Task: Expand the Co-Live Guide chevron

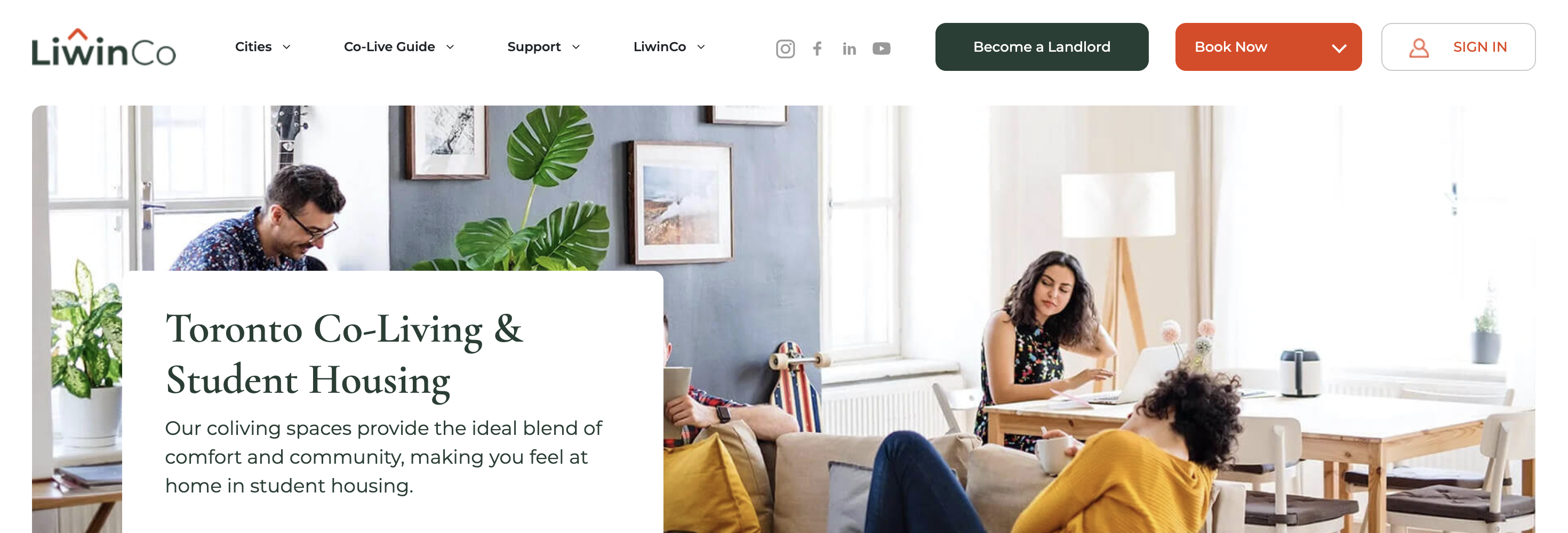Action: click(x=451, y=47)
